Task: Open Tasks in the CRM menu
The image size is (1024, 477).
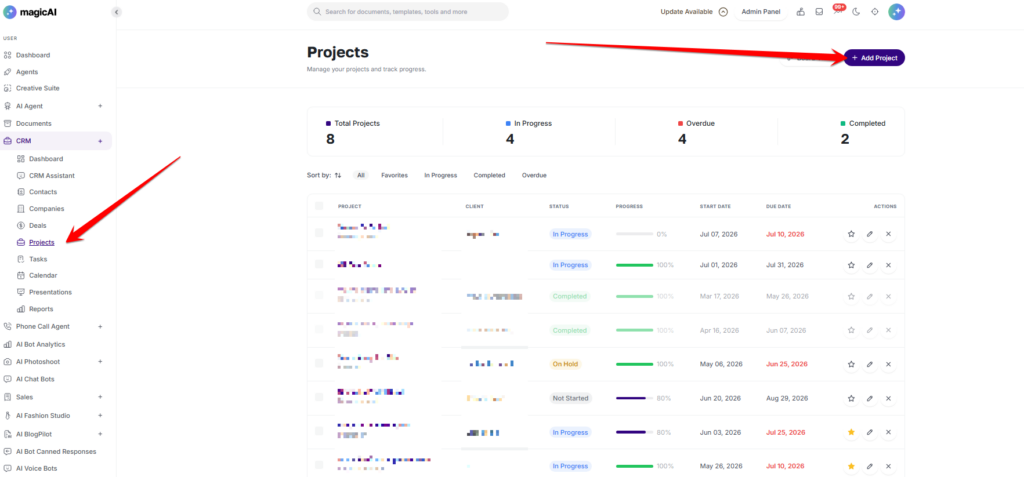Action: [38, 259]
